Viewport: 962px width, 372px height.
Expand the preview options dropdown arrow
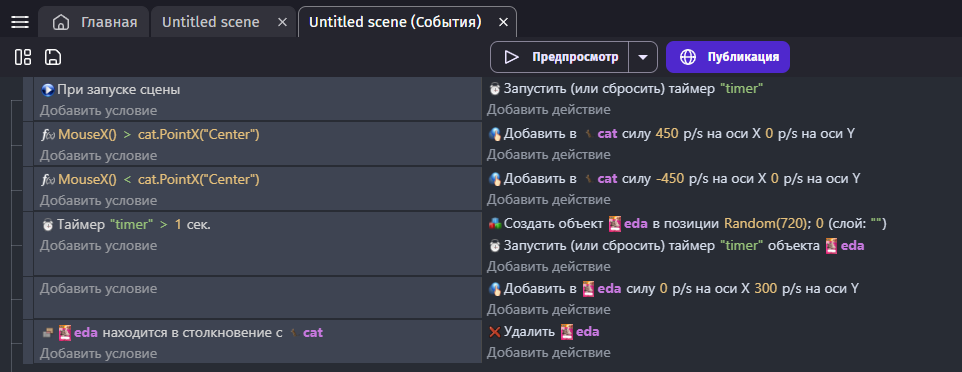[x=642, y=57]
